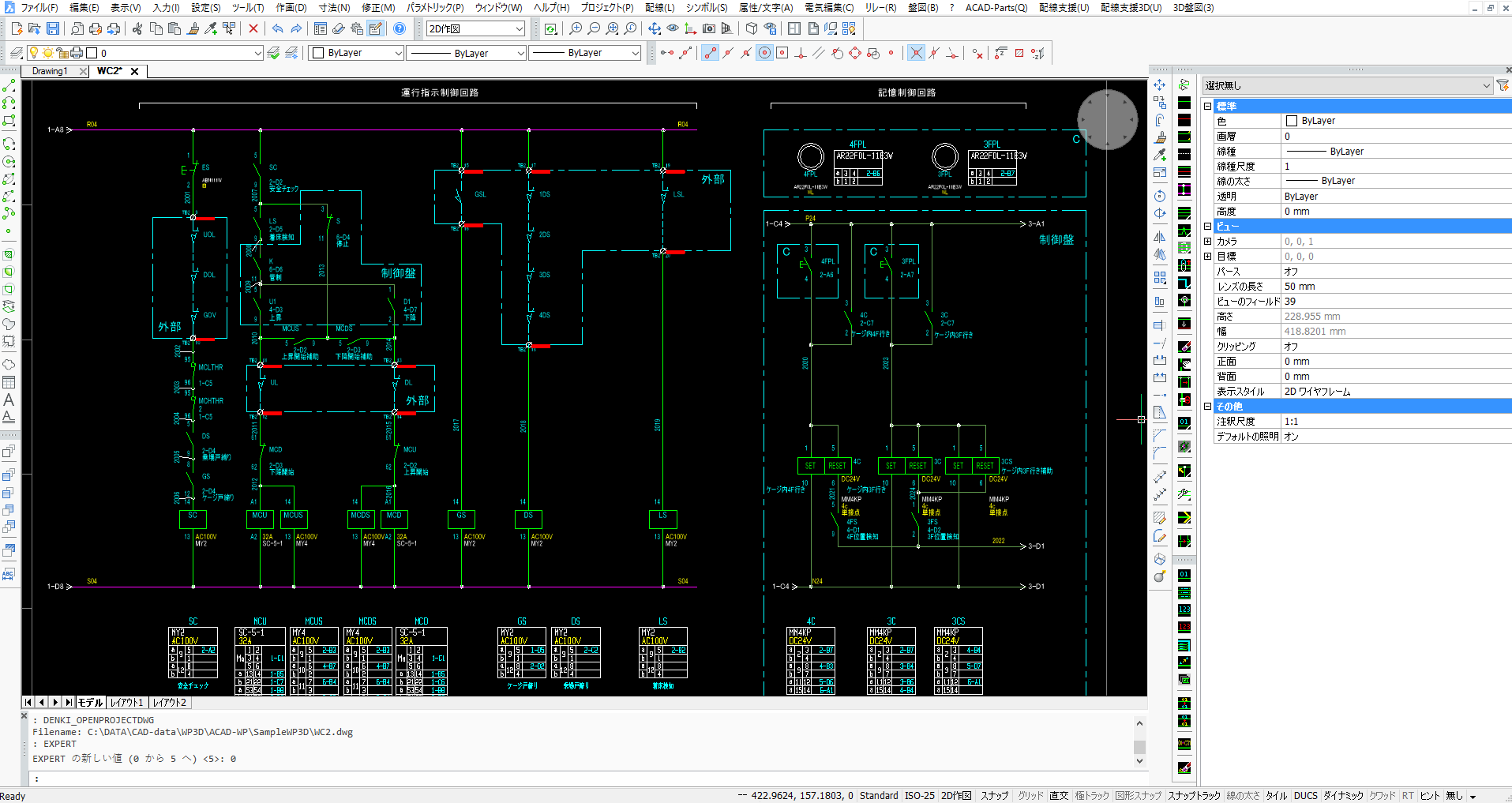The width and height of the screenshot is (1512, 803).
Task: Toggle 図形スナップ entity snap
Action: pyautogui.click(x=1139, y=795)
